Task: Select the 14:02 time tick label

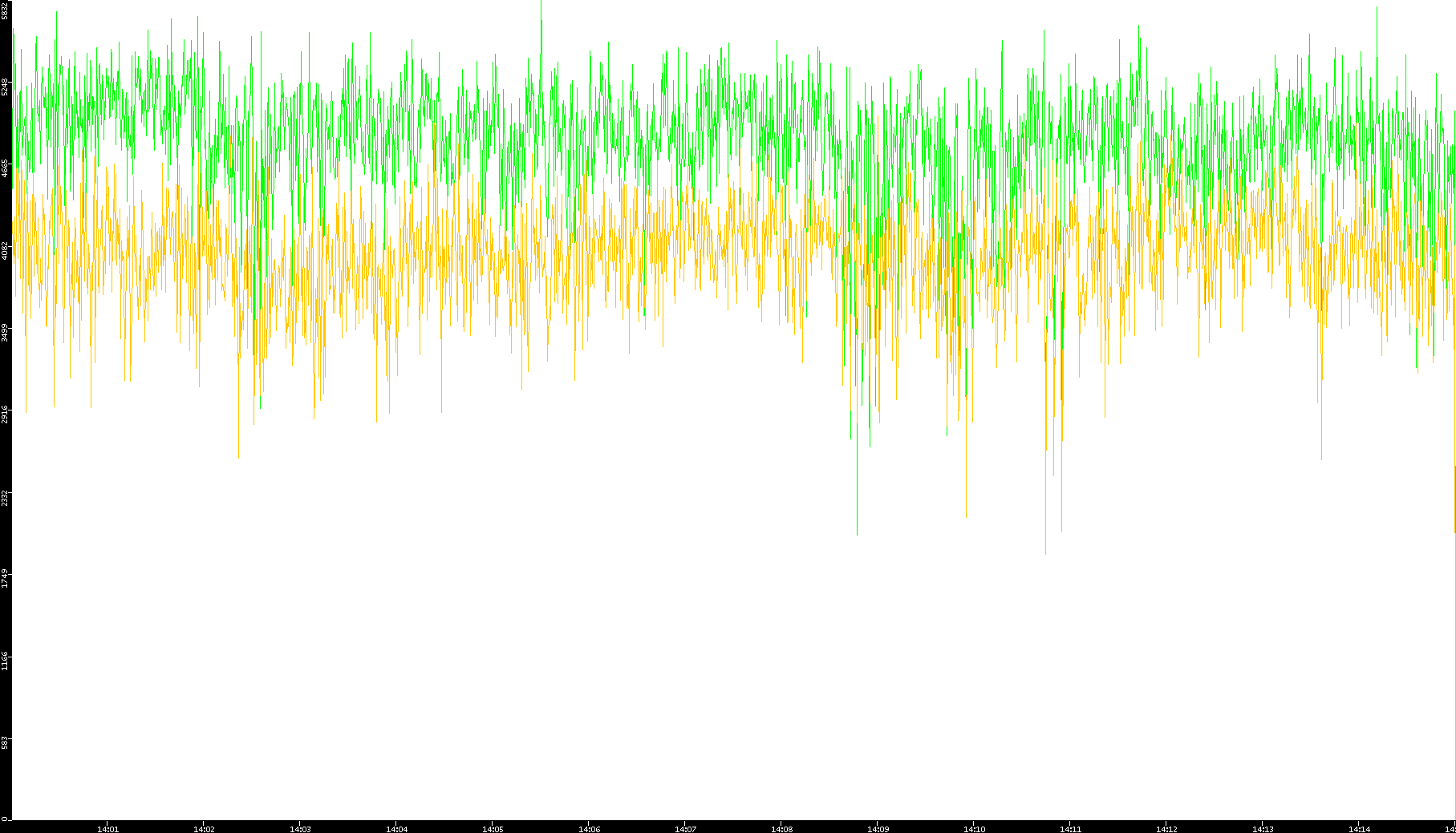Action: pos(204,829)
